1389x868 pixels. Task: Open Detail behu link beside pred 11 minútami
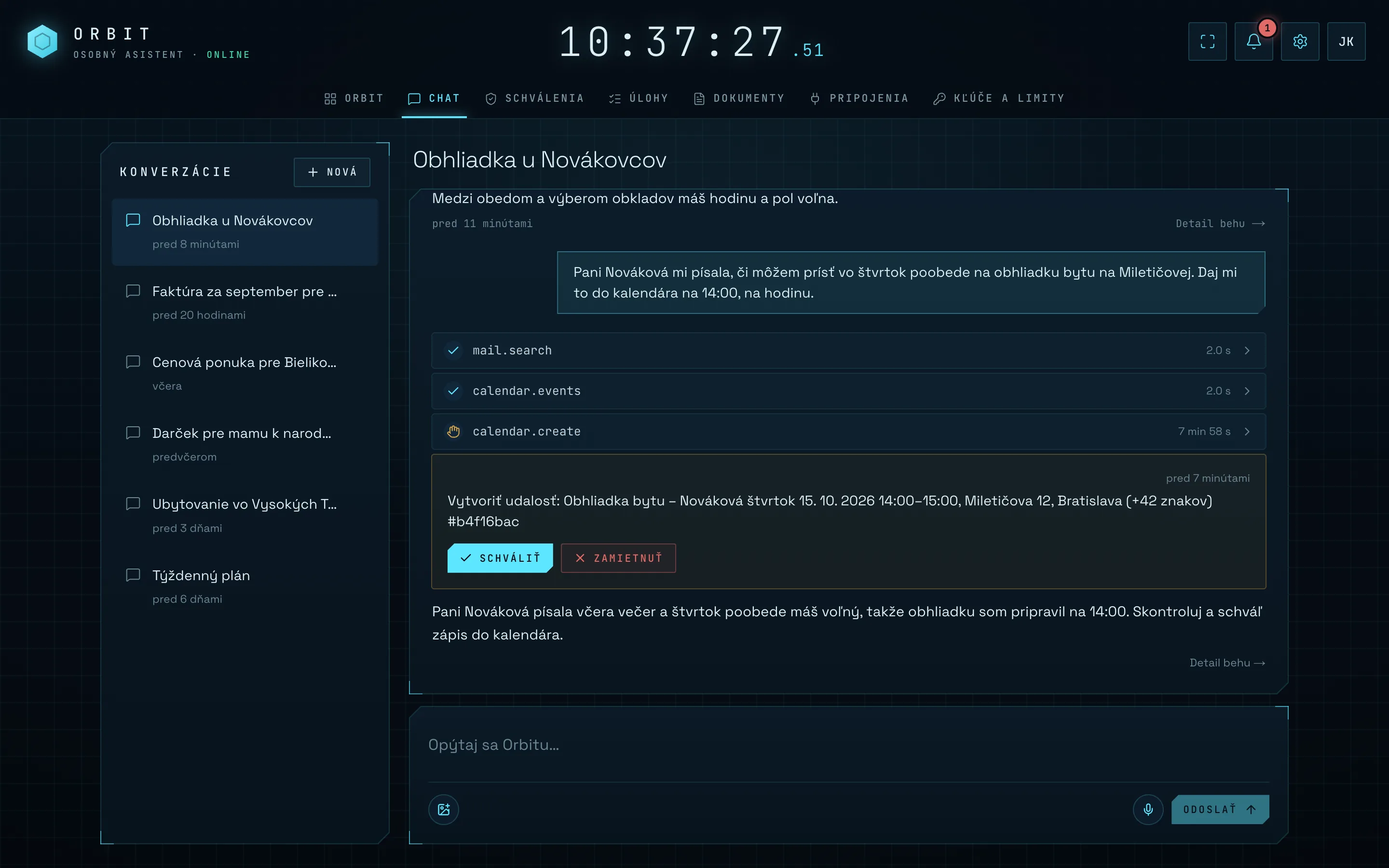[1220, 223]
